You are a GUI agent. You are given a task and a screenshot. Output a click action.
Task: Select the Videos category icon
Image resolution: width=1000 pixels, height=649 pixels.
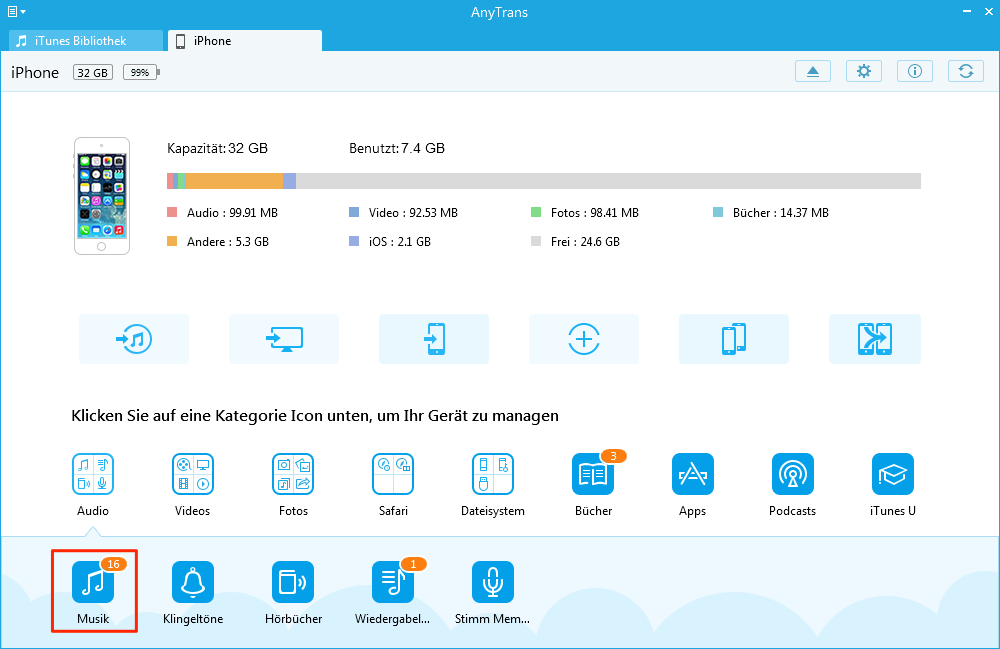pos(193,474)
